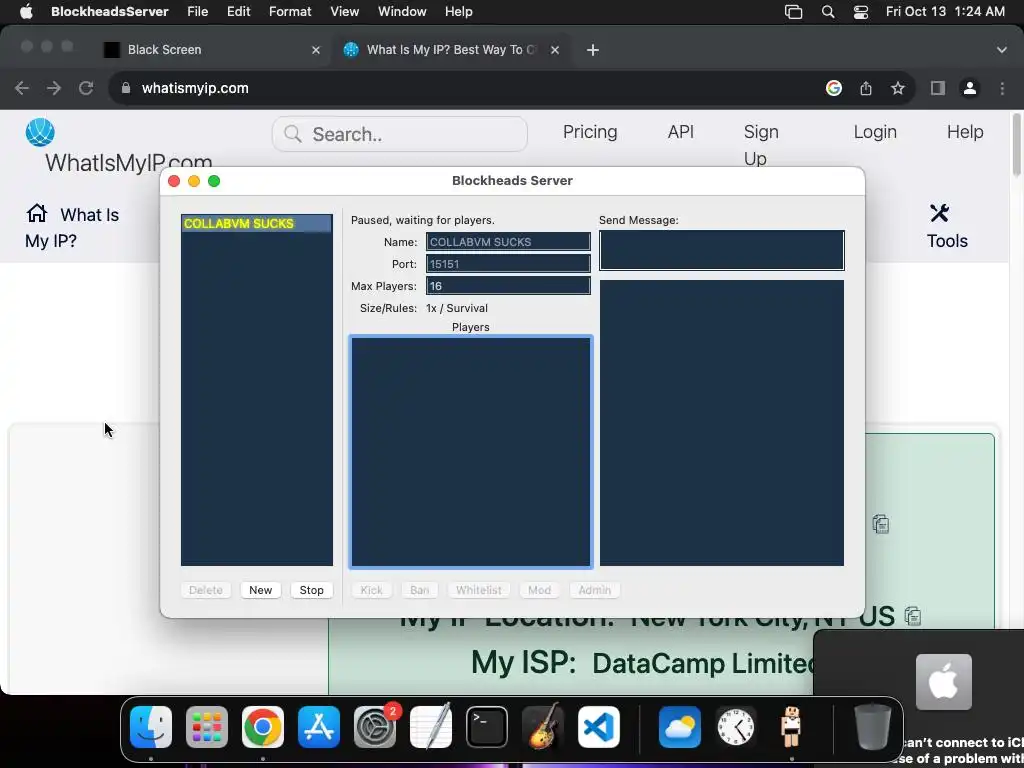This screenshot has width=1024, height=768.
Task: Open Control Center in menu bar
Action: 861,12
